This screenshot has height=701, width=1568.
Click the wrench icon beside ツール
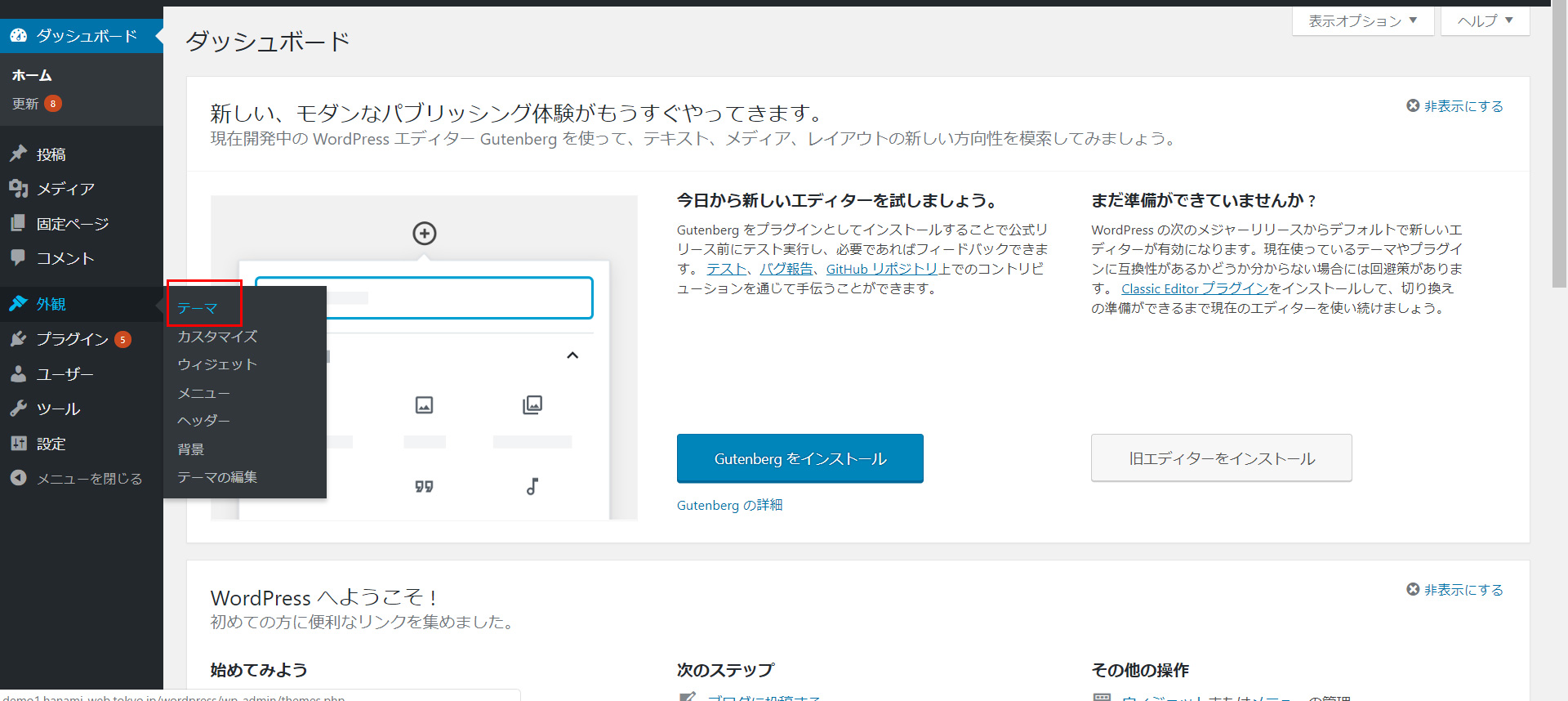tap(19, 409)
